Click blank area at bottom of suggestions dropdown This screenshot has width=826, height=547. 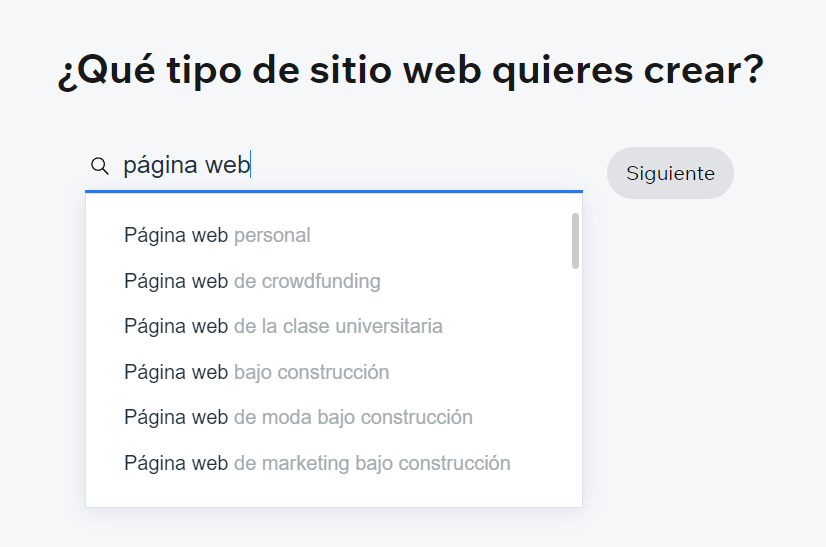point(330,495)
